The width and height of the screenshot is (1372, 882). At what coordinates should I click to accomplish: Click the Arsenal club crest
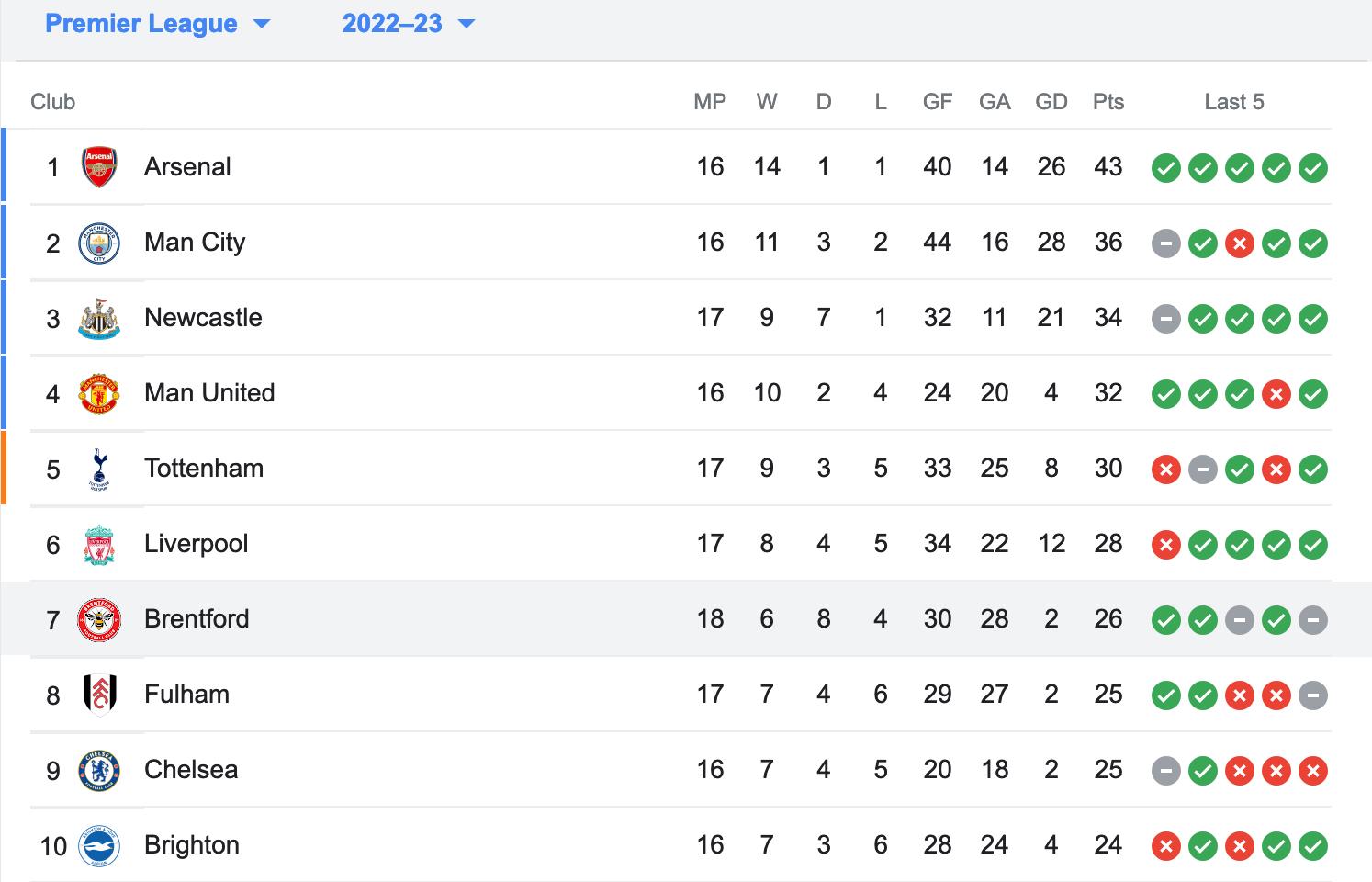[x=99, y=167]
